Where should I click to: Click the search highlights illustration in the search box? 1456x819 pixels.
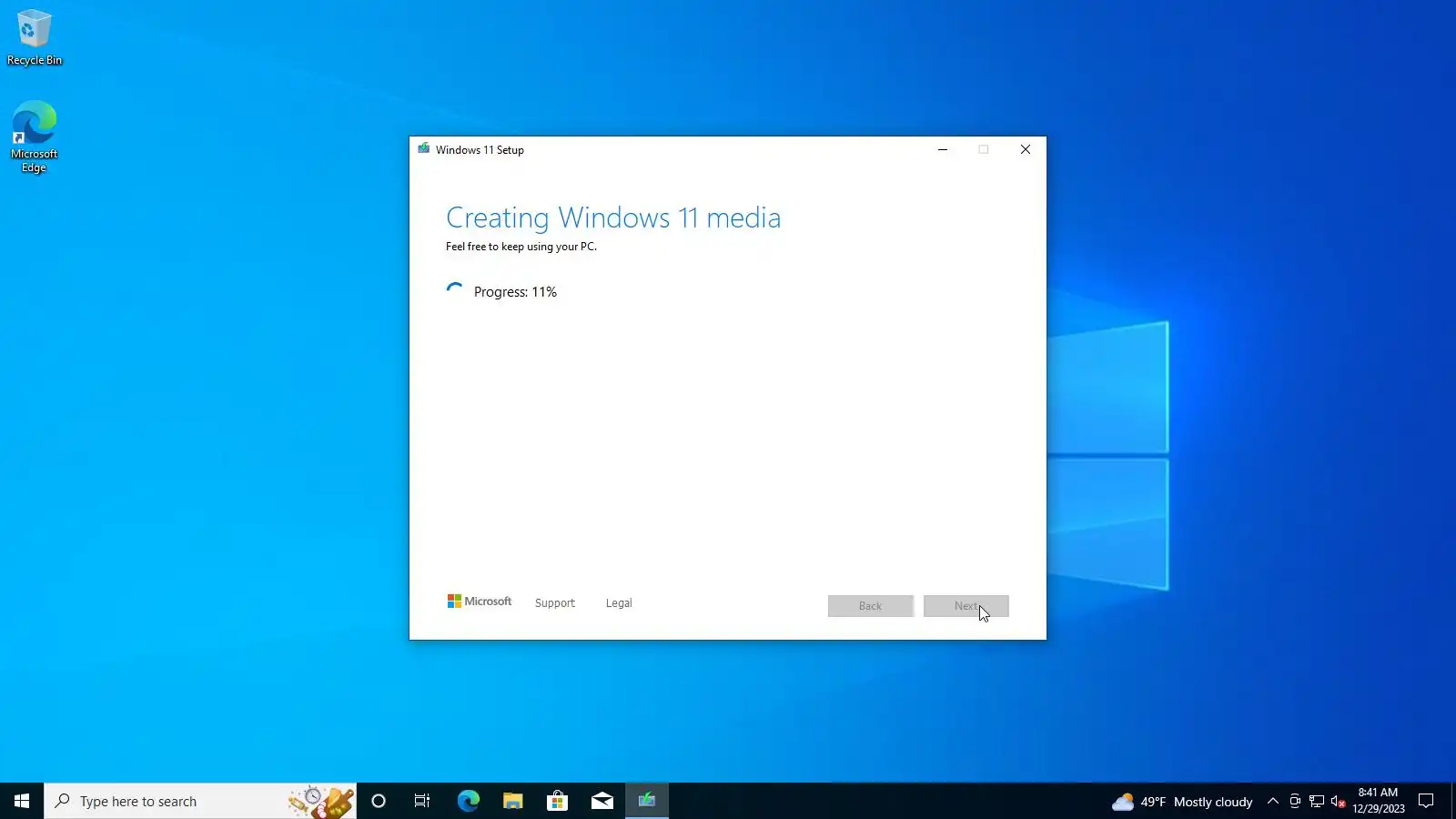tap(321, 801)
